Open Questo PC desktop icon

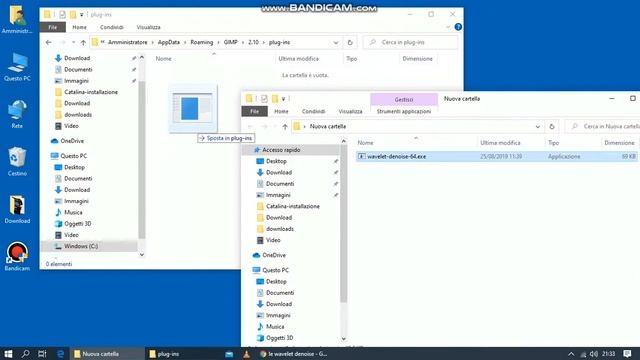[x=17, y=67]
